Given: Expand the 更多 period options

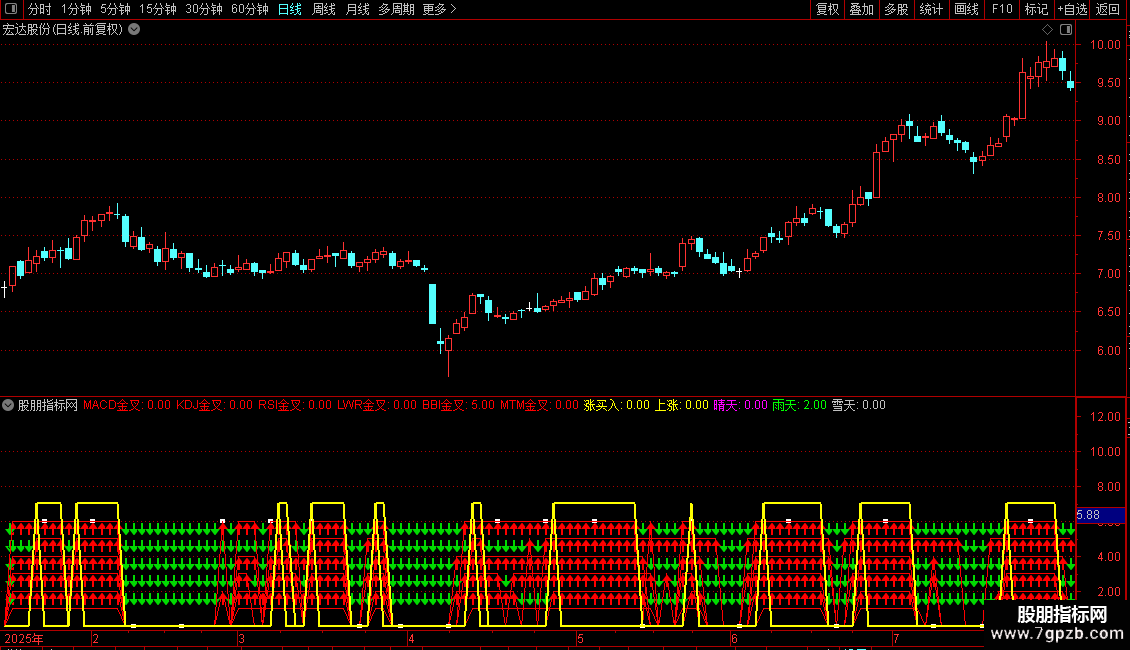Looking at the screenshot, I should (x=440, y=9).
